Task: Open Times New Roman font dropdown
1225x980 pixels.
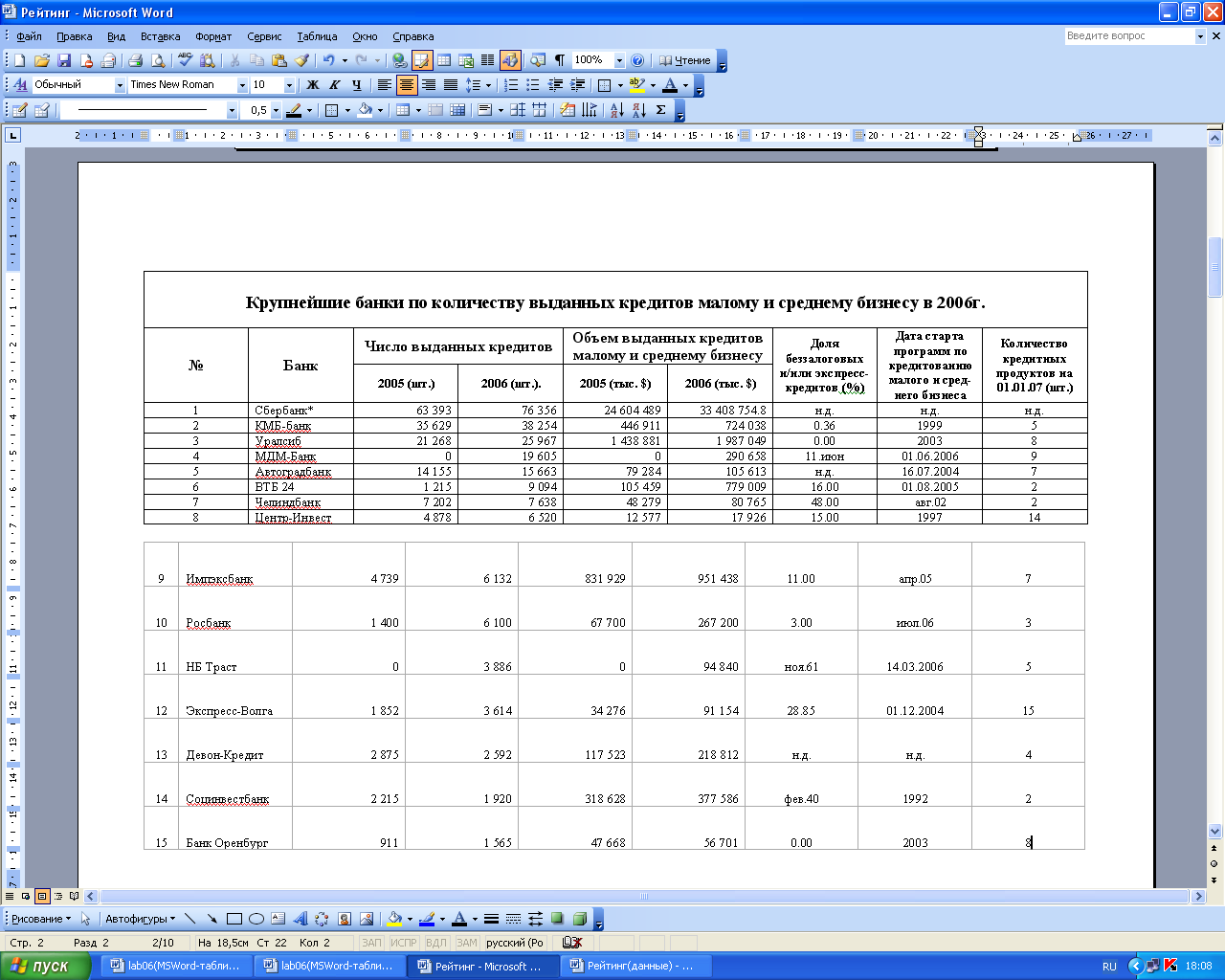Action: [242, 85]
